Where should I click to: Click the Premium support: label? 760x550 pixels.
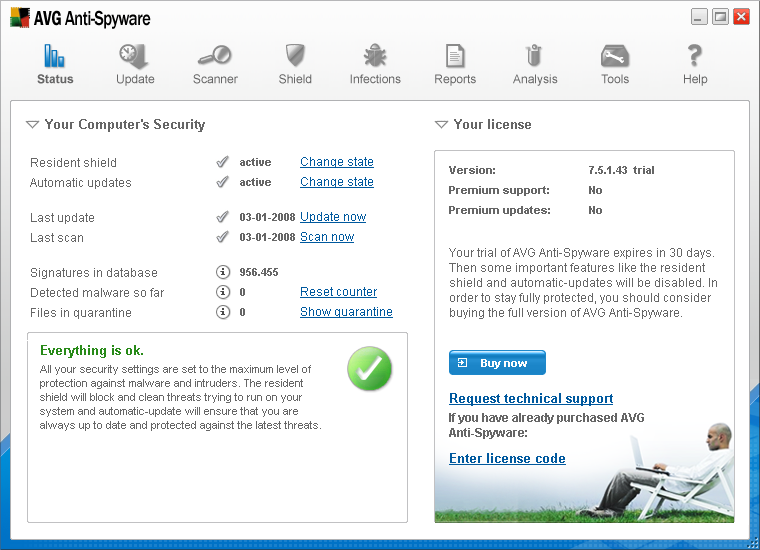499,190
